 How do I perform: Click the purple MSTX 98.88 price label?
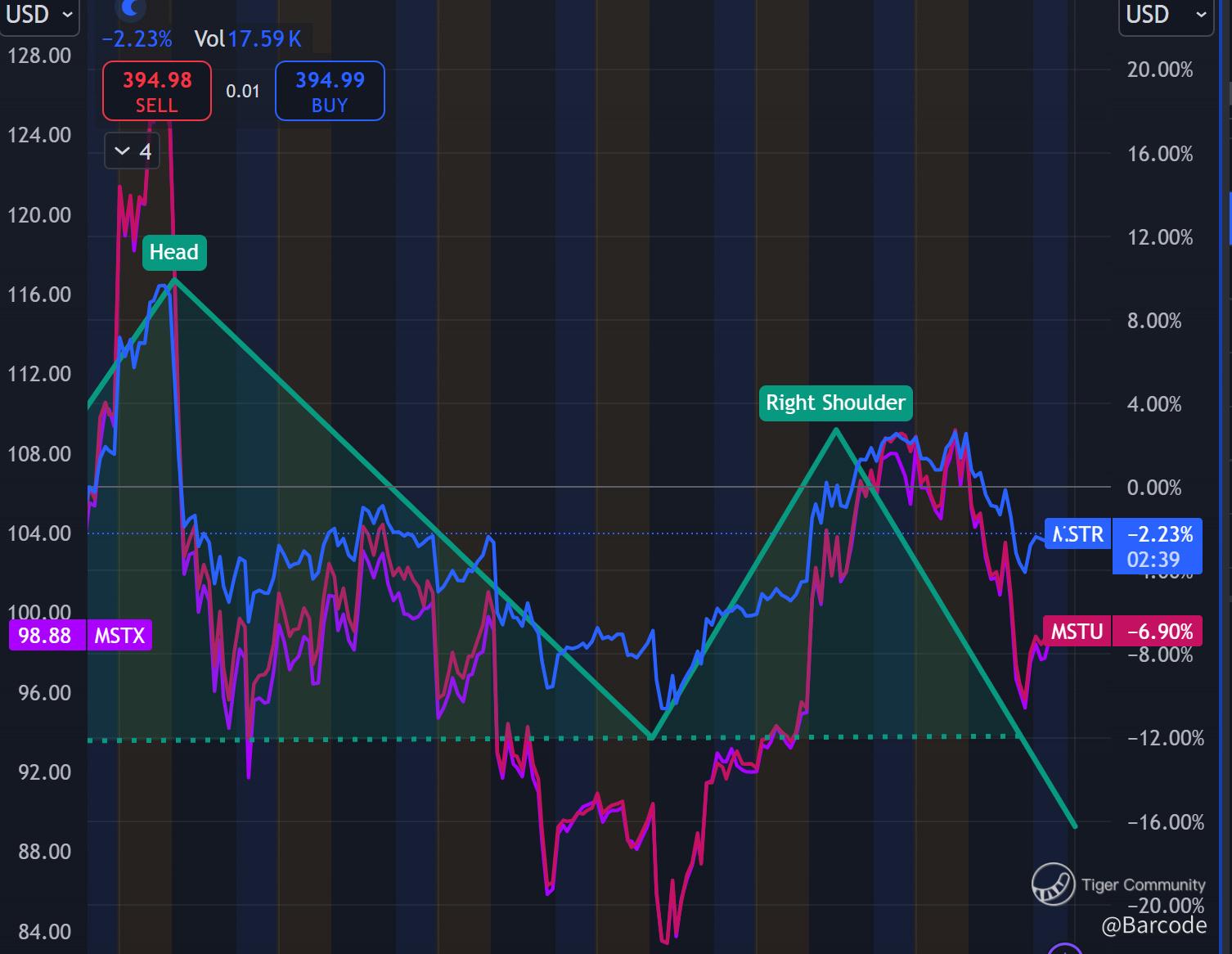[x=80, y=636]
